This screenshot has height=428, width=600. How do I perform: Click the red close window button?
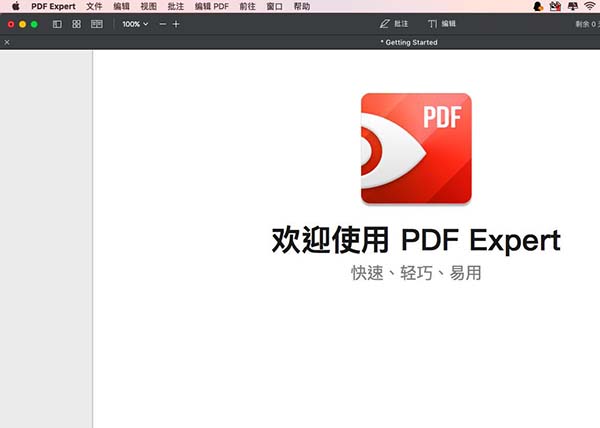pyautogui.click(x=11, y=24)
